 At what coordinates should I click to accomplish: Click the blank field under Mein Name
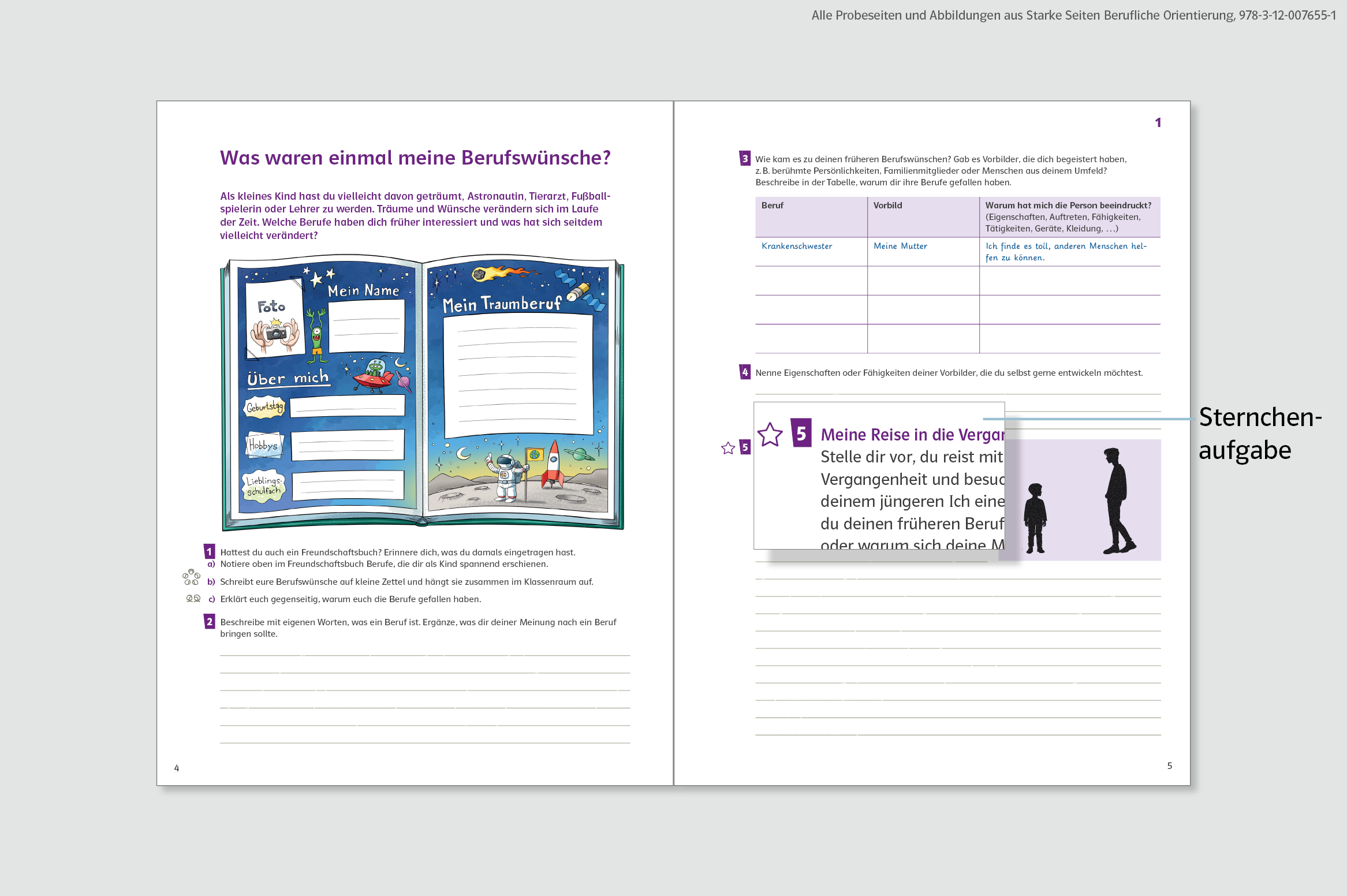(367, 326)
